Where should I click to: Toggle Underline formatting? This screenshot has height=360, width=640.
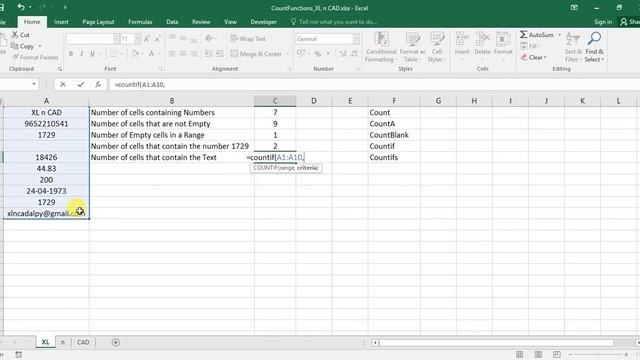tap(92, 53)
